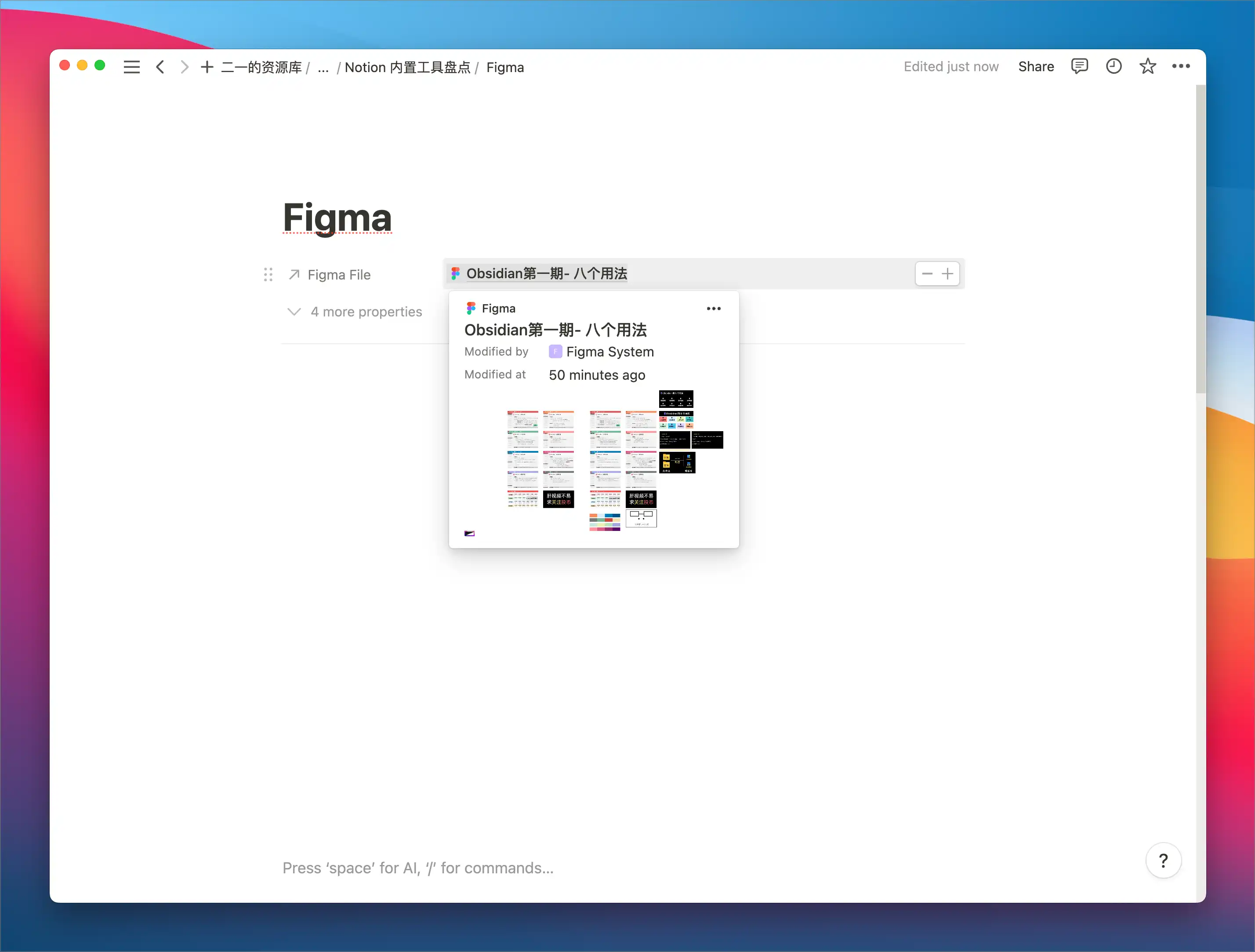Click the drag handle dots beside Figma File
Image resolution: width=1255 pixels, height=952 pixels.
(268, 274)
